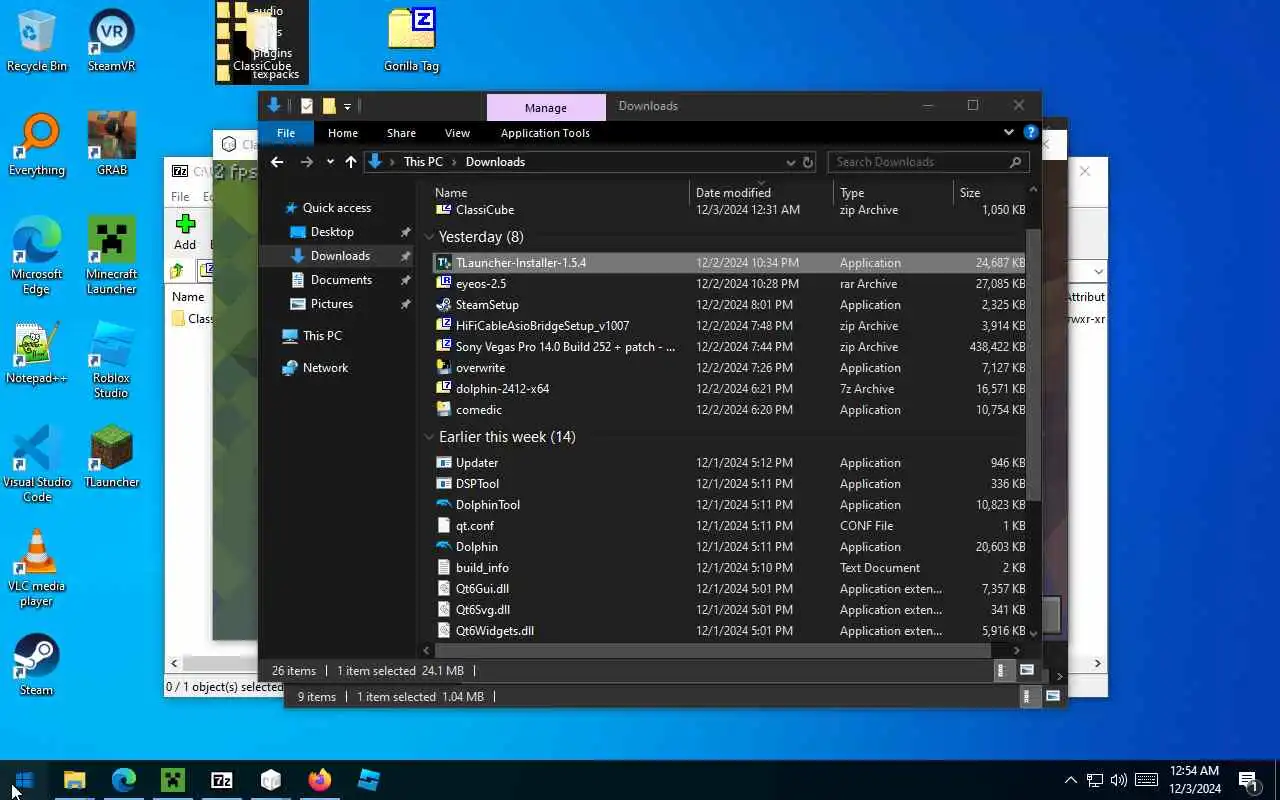
Task: Open the File menu in the 7-Zip window
Action: (180, 197)
